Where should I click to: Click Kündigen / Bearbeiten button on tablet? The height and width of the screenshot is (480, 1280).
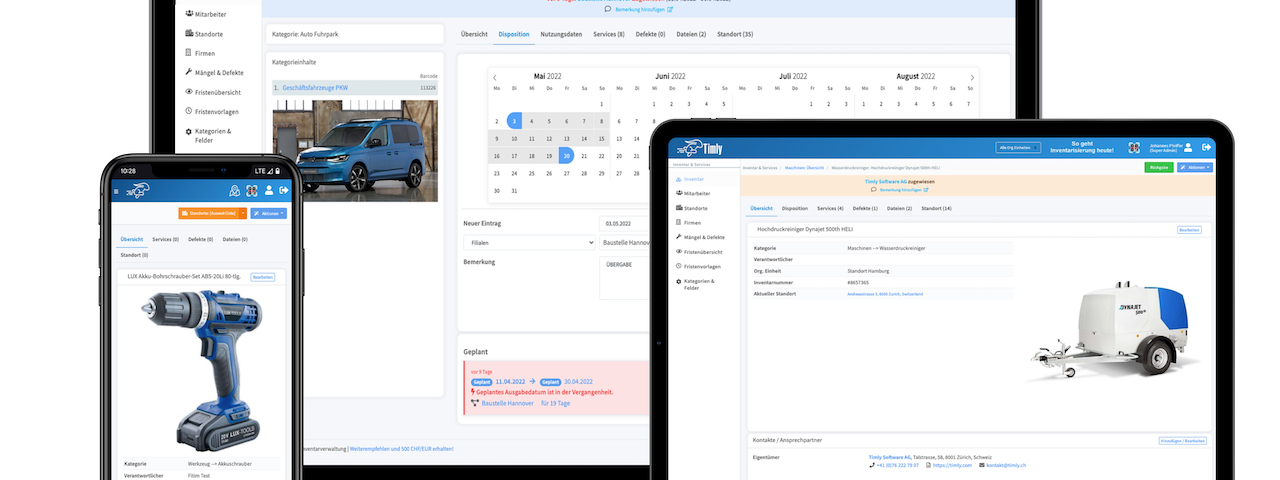pyautogui.click(x=1181, y=440)
